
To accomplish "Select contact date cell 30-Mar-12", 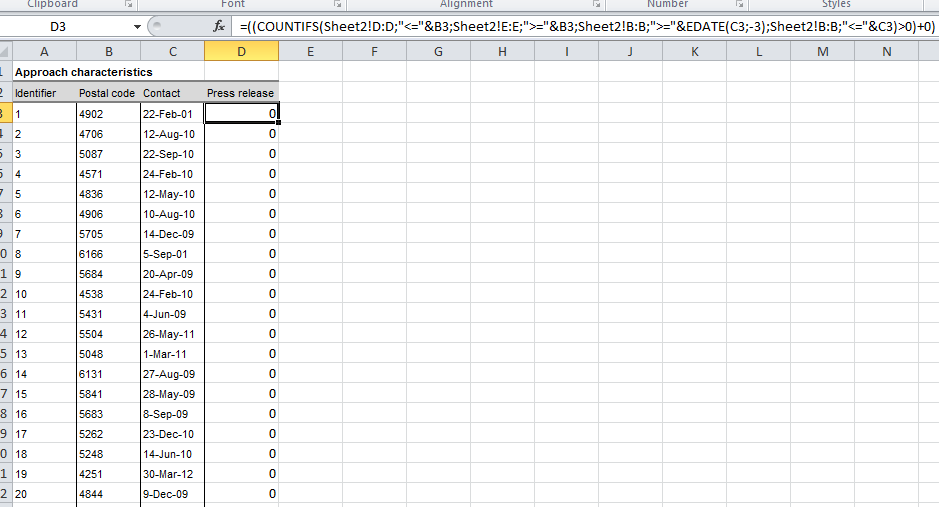I will click(172, 474).
